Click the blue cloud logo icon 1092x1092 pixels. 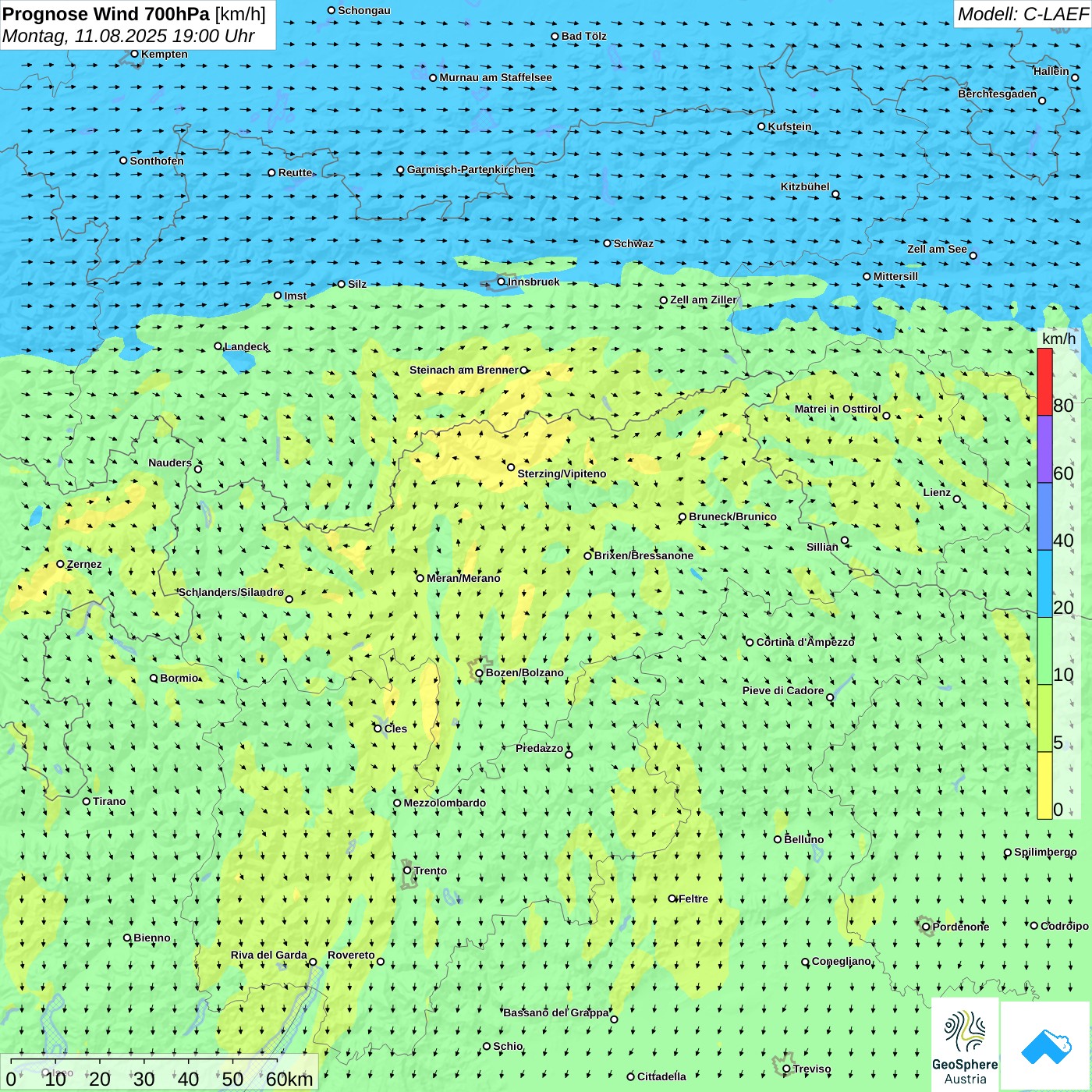[1046, 1047]
